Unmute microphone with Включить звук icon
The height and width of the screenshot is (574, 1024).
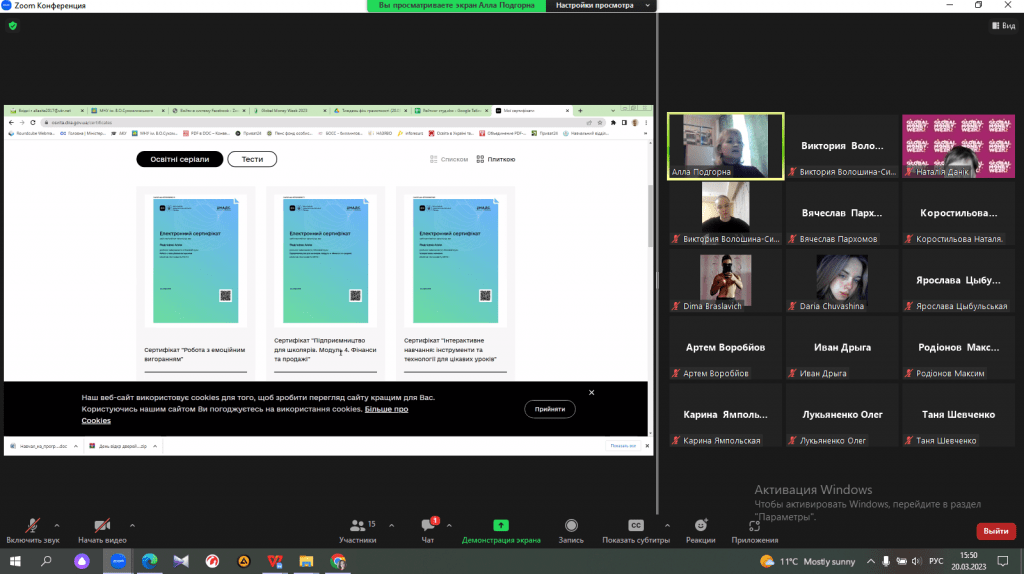point(32,525)
